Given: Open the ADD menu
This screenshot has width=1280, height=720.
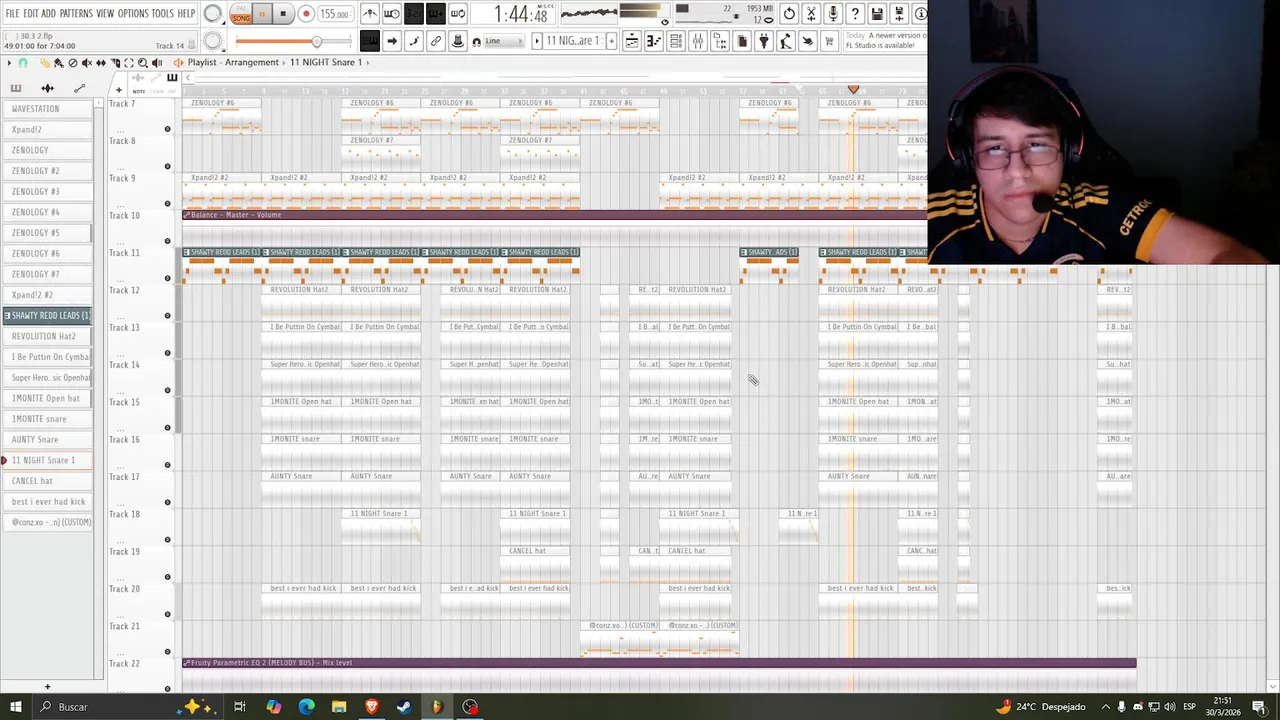Looking at the screenshot, I should click(48, 14).
